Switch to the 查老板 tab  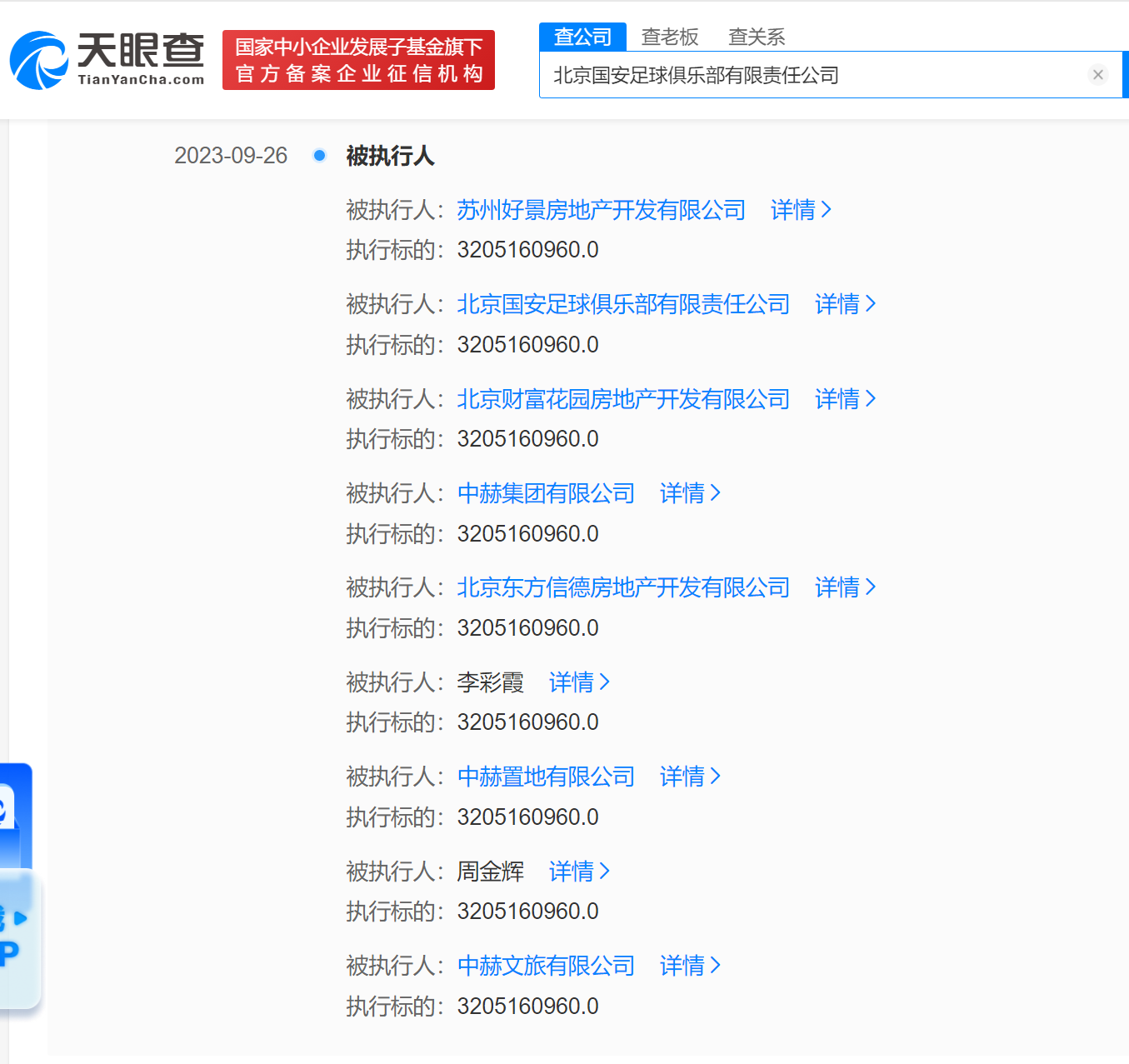tap(670, 37)
